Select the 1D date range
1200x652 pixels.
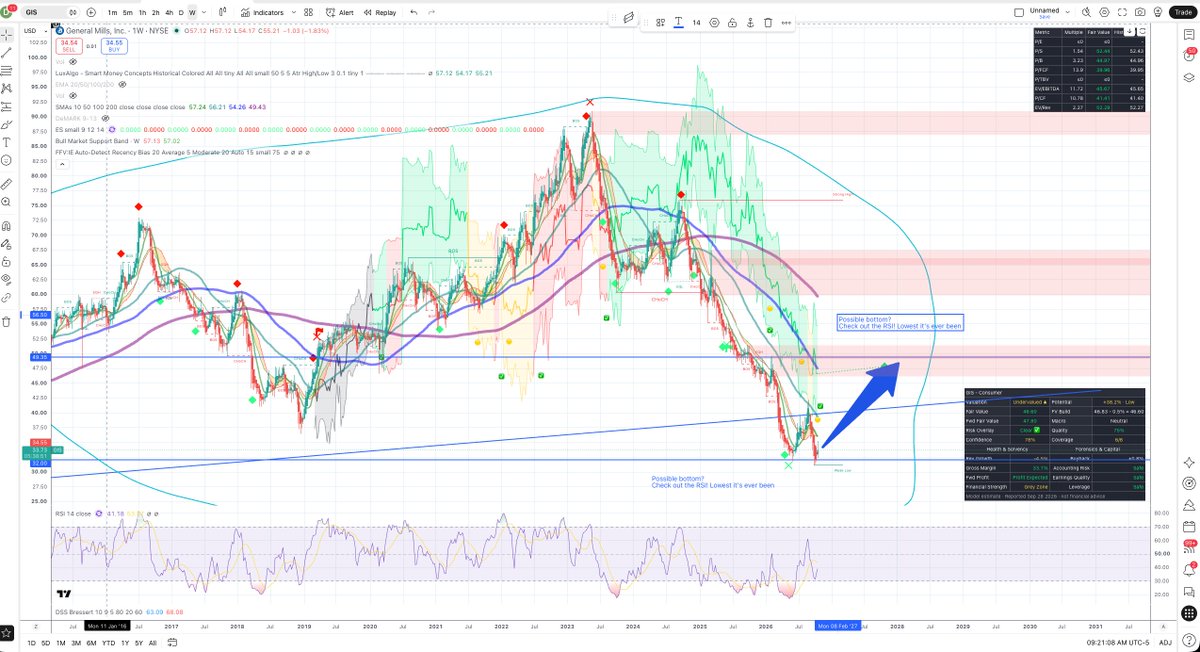[x=31, y=643]
